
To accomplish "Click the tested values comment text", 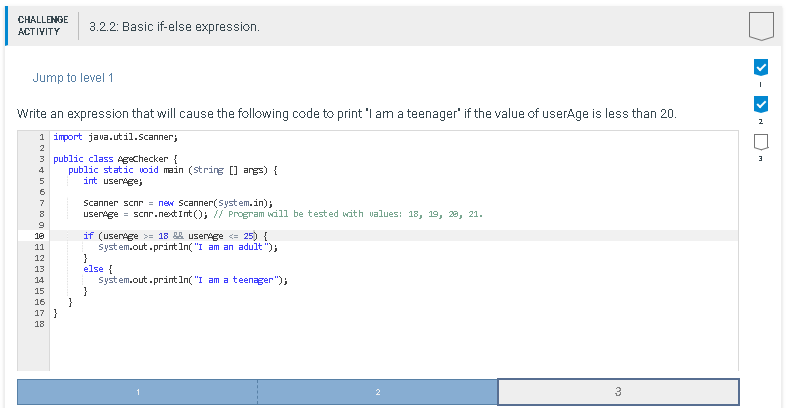I will tap(348, 214).
